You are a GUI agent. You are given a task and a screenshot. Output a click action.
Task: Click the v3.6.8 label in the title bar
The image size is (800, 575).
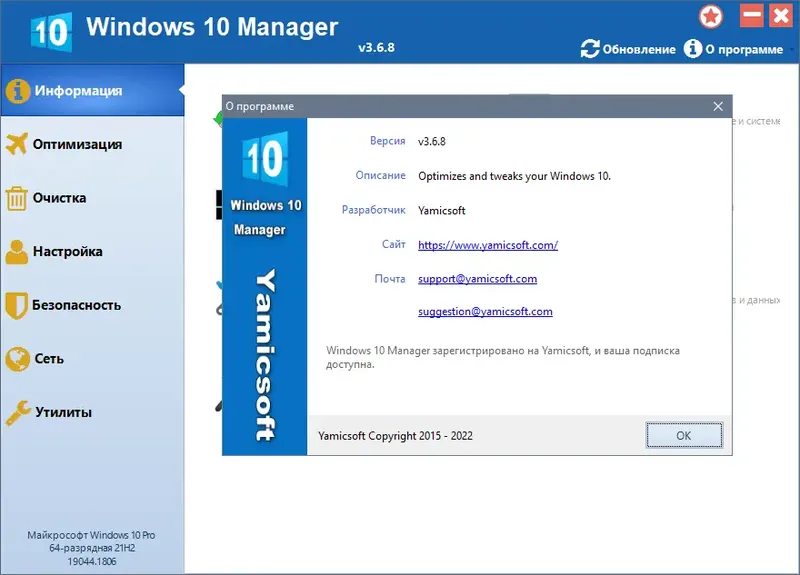tap(376, 47)
